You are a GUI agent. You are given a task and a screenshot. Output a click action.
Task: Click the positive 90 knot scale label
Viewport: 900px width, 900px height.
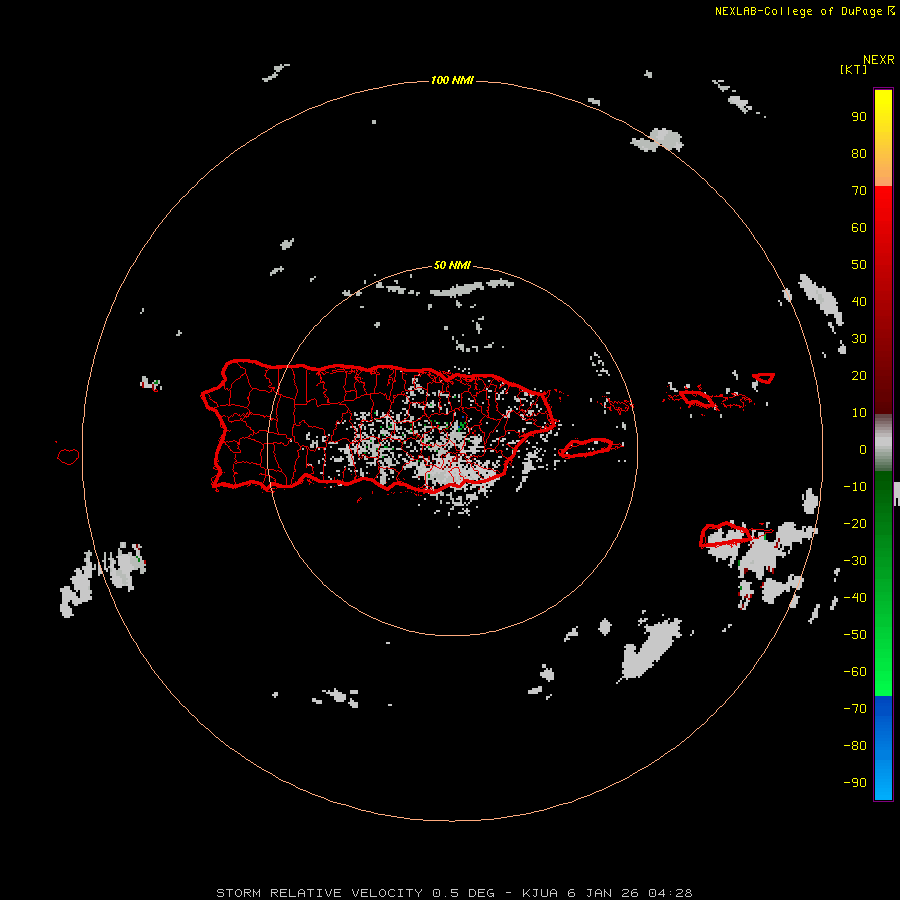pyautogui.click(x=859, y=117)
